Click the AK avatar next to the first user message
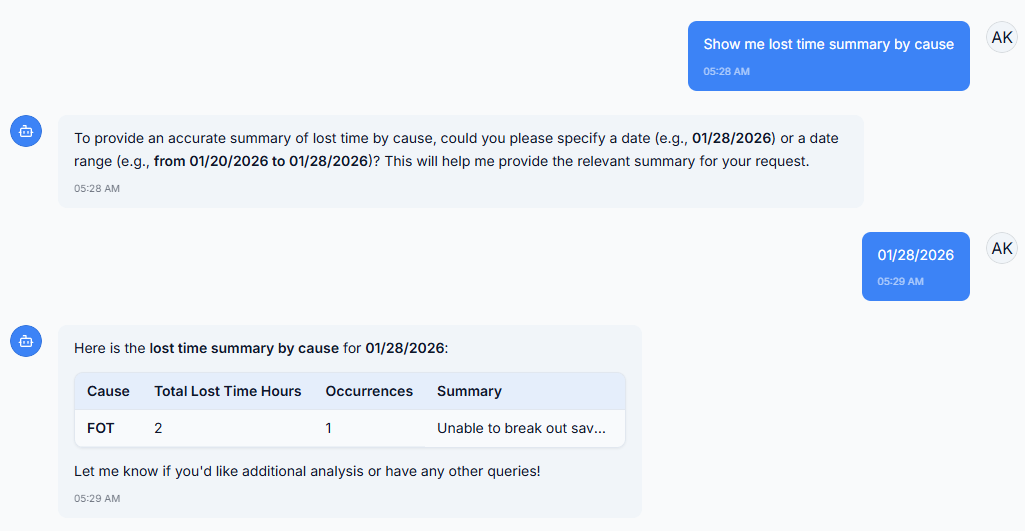The height and width of the screenshot is (531, 1025). pyautogui.click(x=1002, y=38)
